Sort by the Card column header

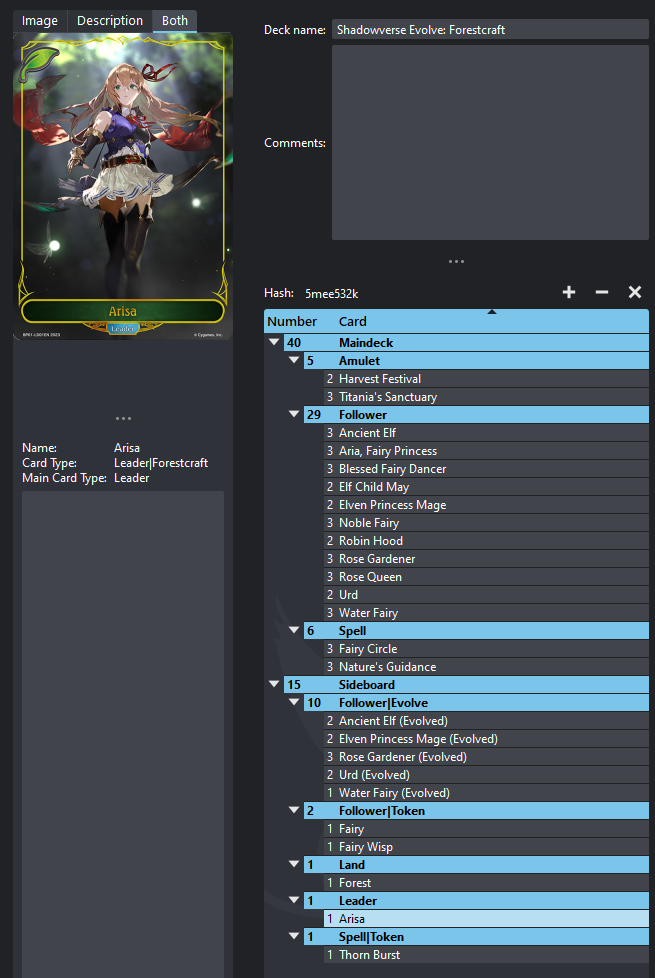490,322
